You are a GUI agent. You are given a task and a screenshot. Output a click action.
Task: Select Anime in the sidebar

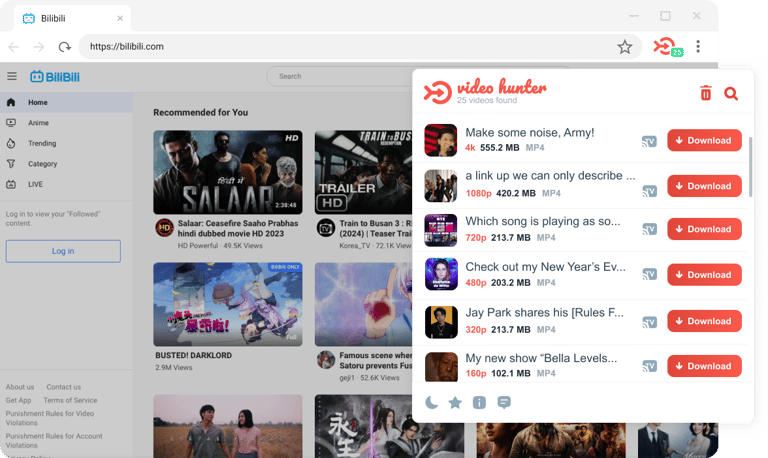(66, 123)
